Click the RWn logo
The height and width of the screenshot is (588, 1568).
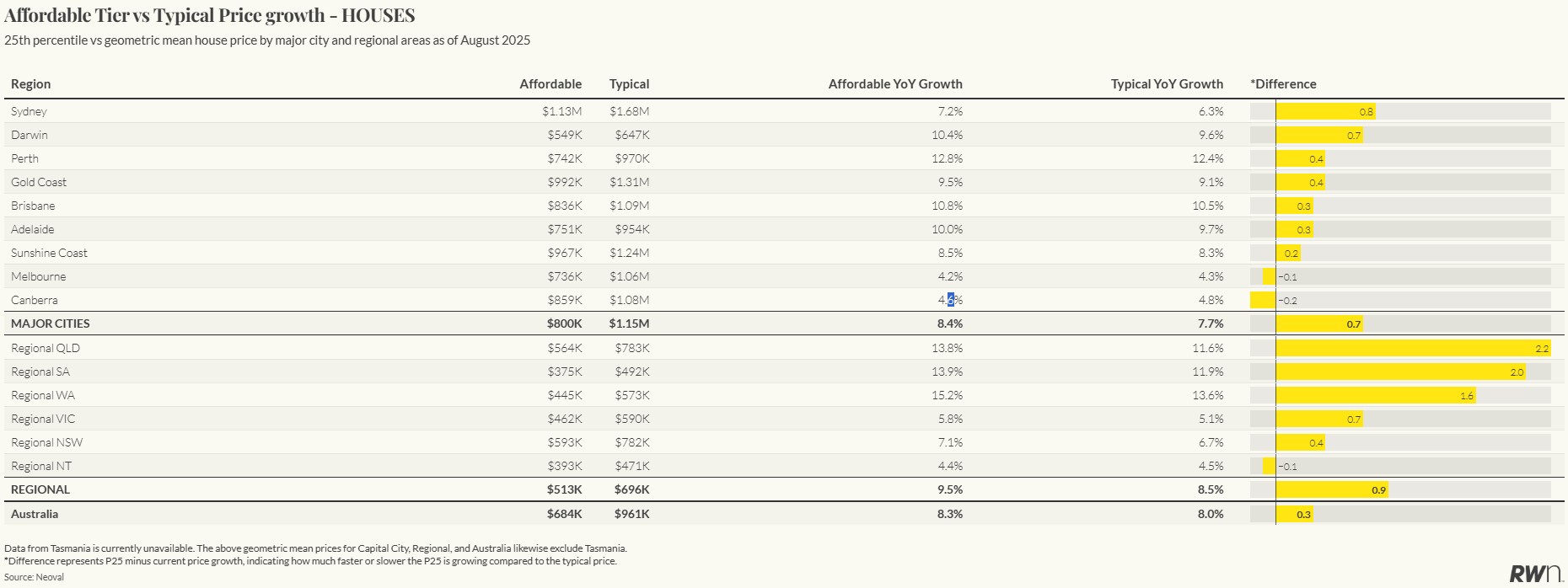pyautogui.click(x=1534, y=574)
